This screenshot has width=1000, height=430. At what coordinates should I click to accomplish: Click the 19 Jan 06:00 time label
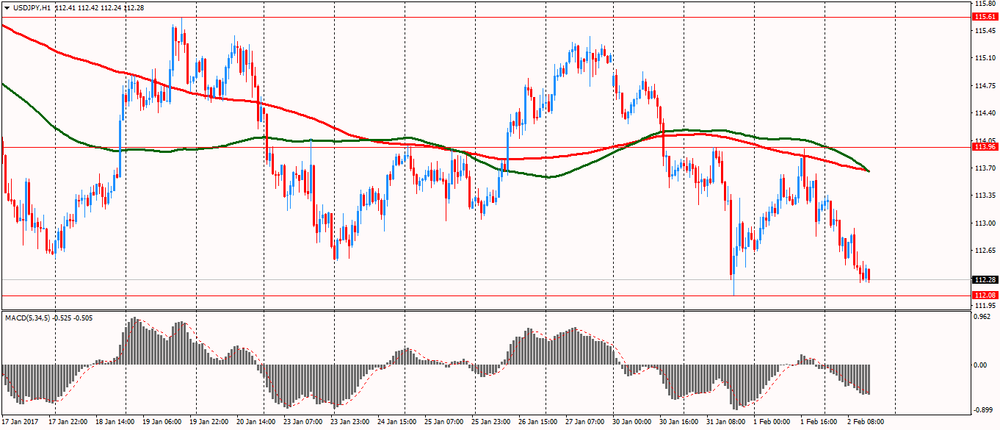pyautogui.click(x=162, y=422)
